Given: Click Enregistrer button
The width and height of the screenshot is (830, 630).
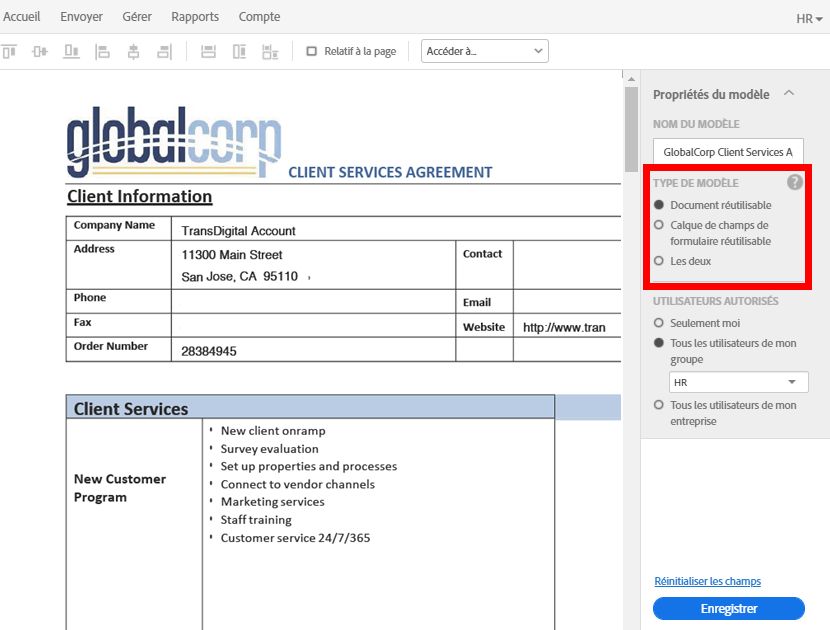Looking at the screenshot, I should [729, 608].
